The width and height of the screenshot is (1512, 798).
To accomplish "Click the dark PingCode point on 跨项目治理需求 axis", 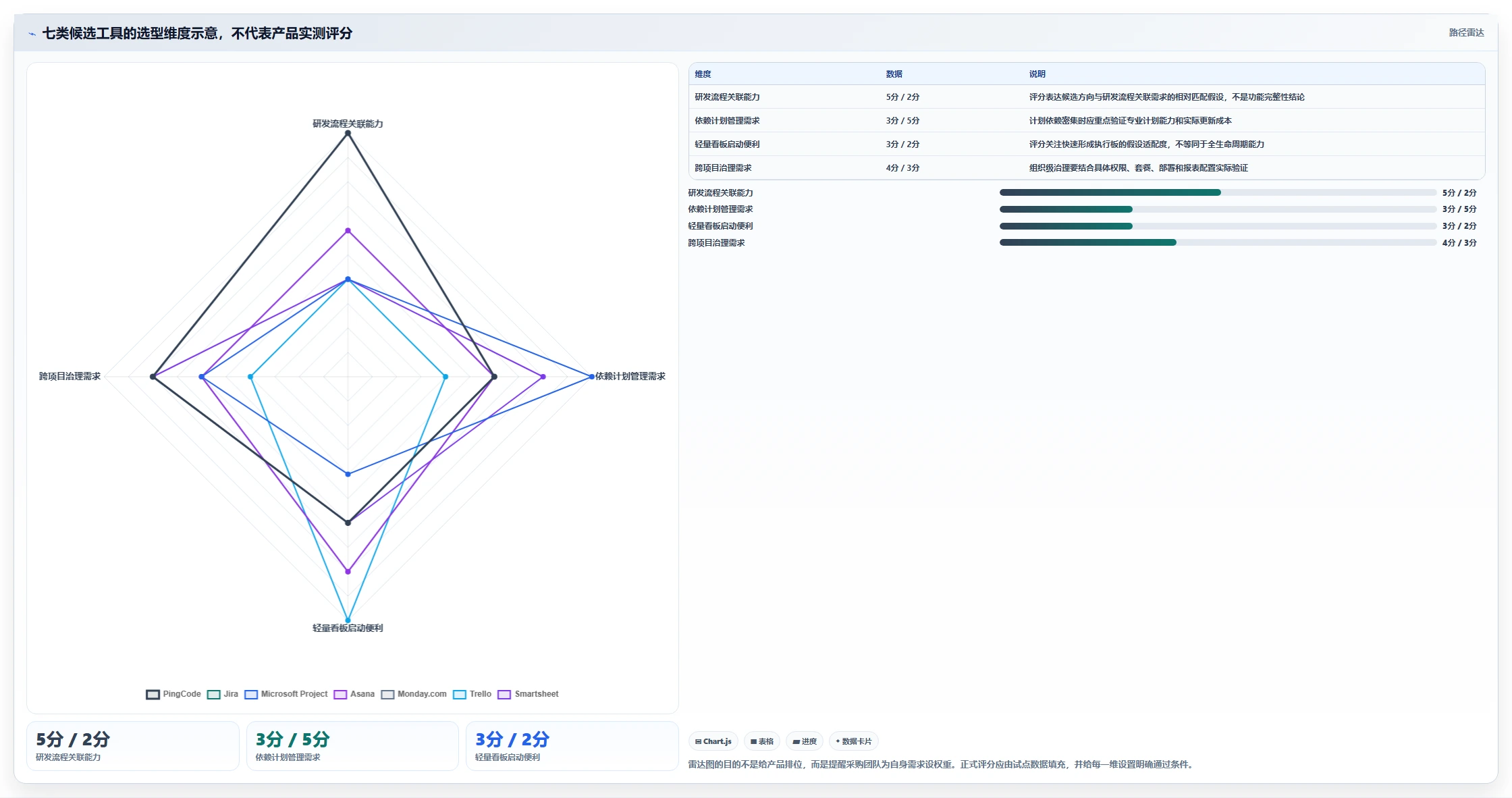I will [x=153, y=377].
